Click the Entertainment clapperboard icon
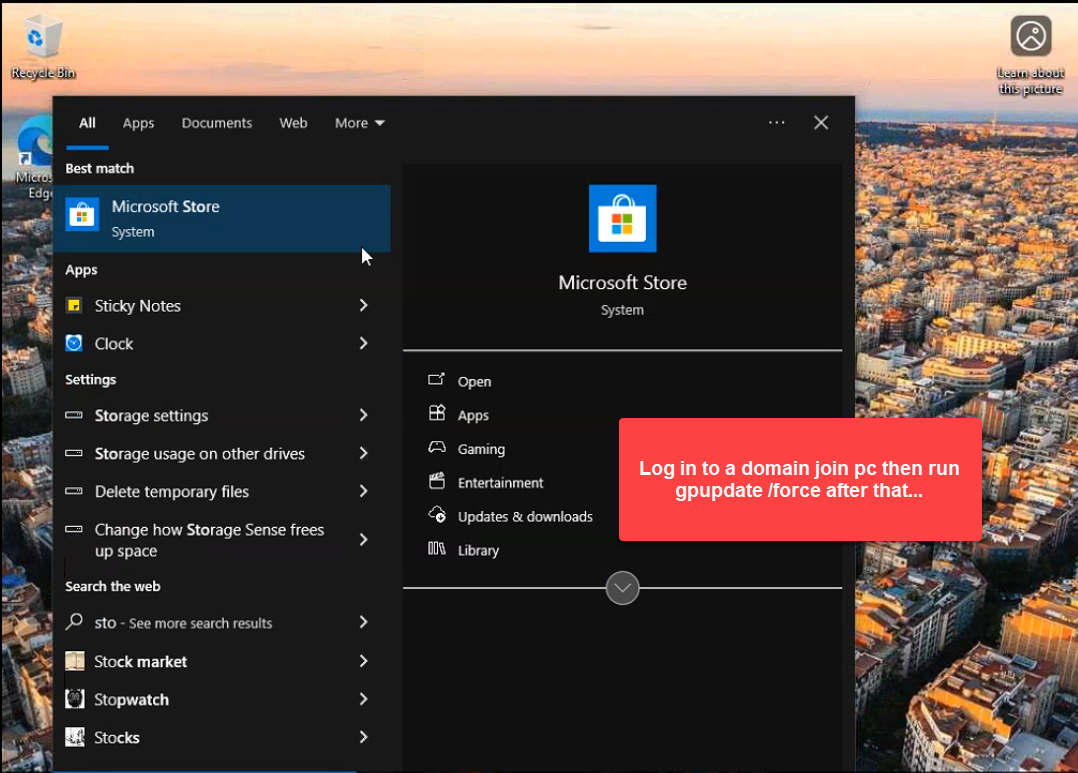This screenshot has height=773, width=1078. tap(437, 481)
